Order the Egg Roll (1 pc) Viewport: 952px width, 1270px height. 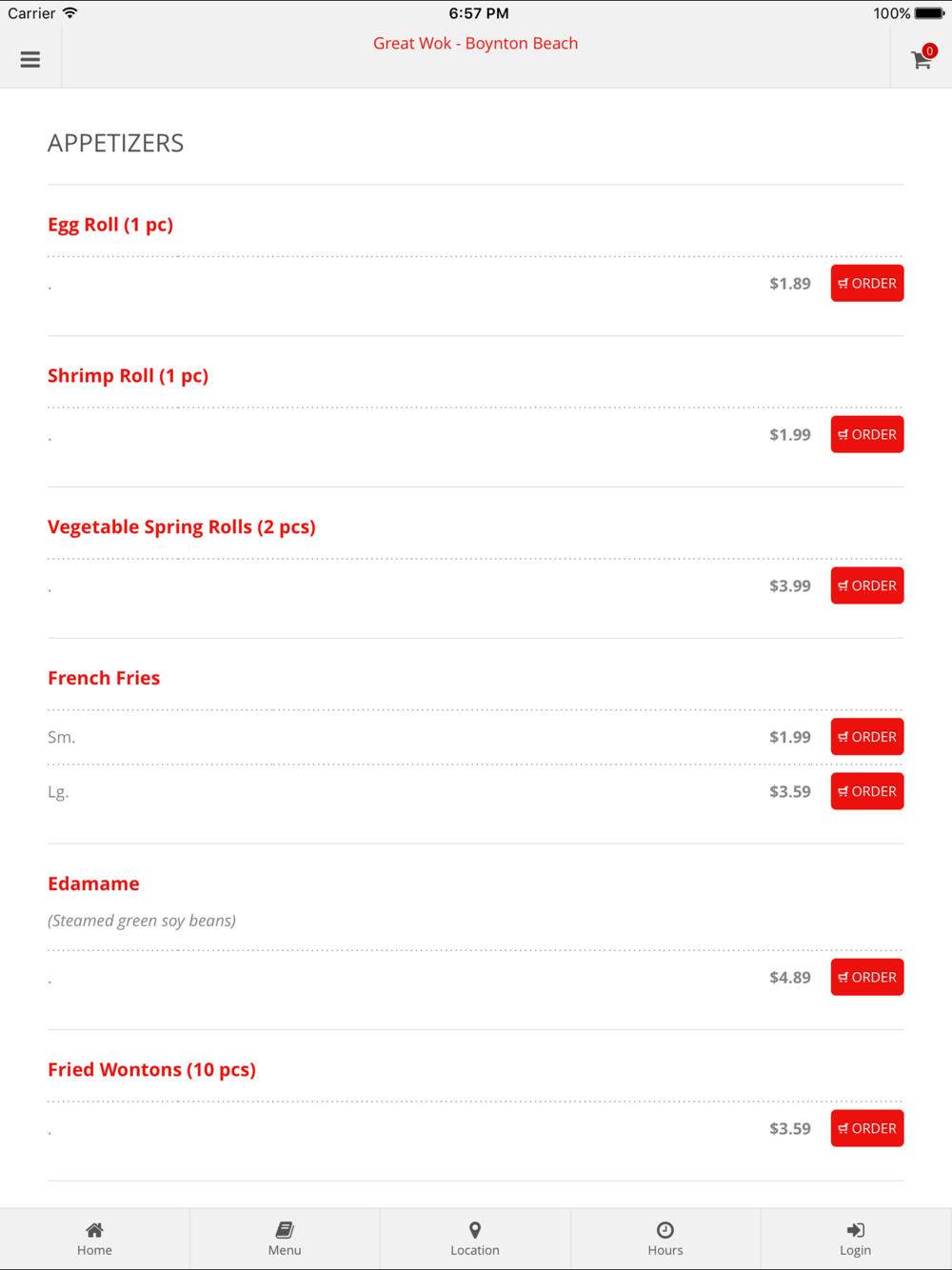coord(867,284)
